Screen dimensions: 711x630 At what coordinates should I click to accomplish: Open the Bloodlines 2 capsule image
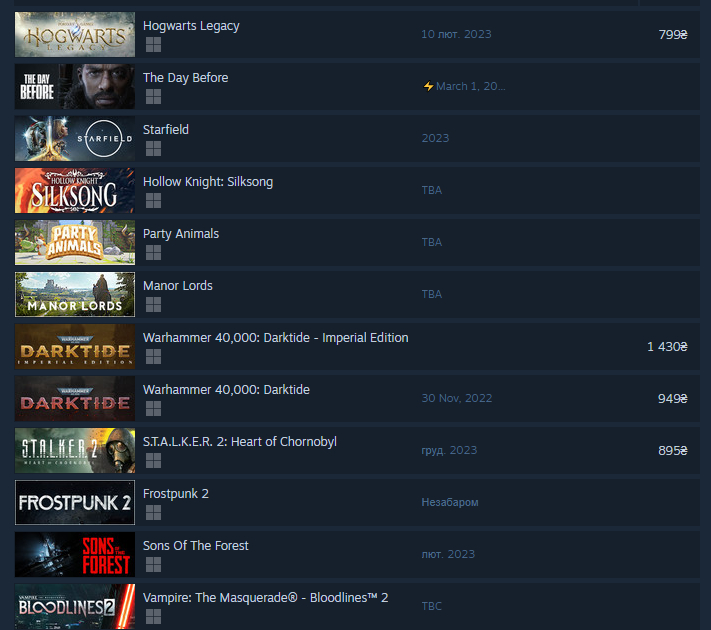(75, 606)
